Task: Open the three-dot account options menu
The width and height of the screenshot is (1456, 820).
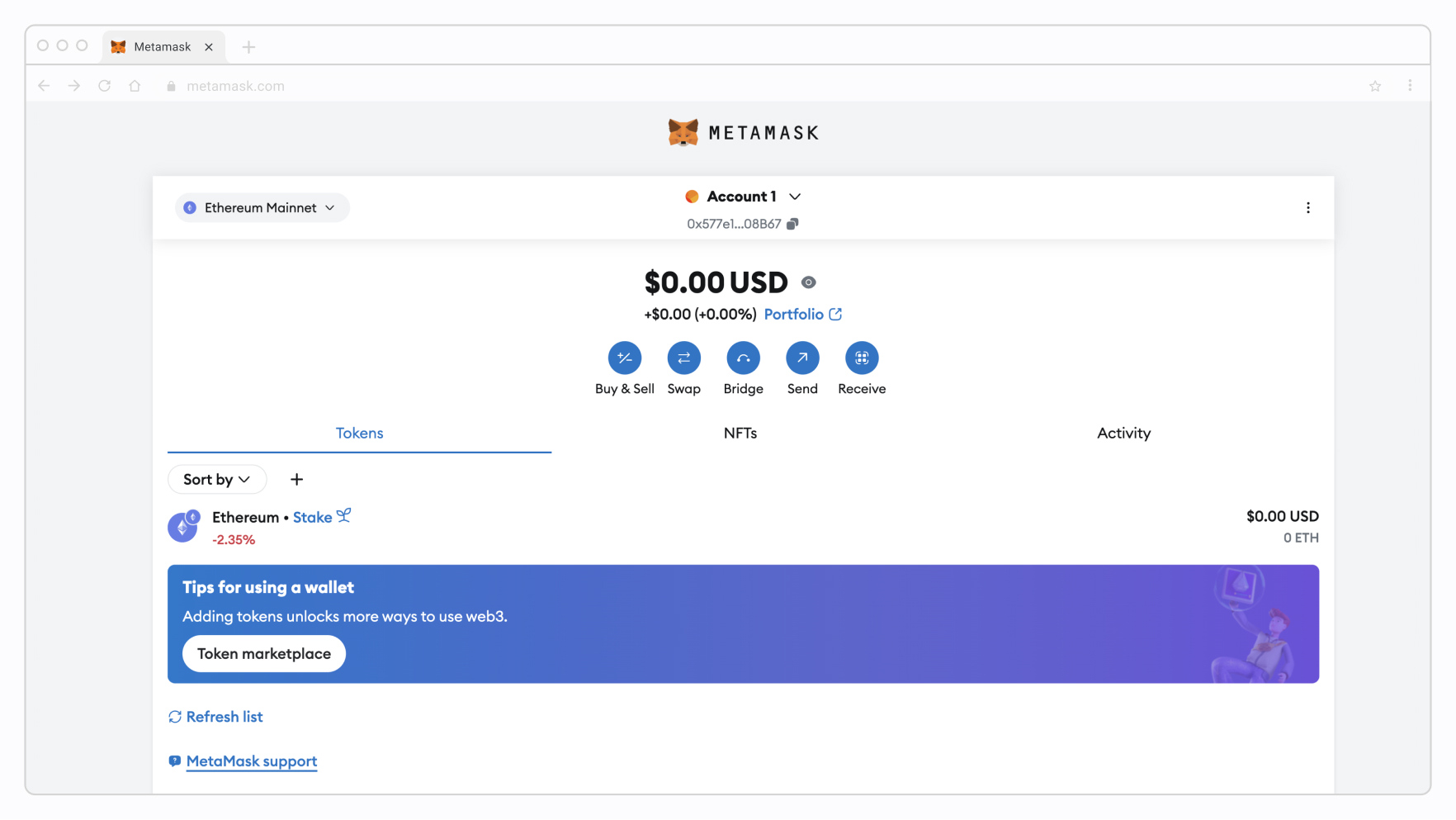Action: 1308,208
